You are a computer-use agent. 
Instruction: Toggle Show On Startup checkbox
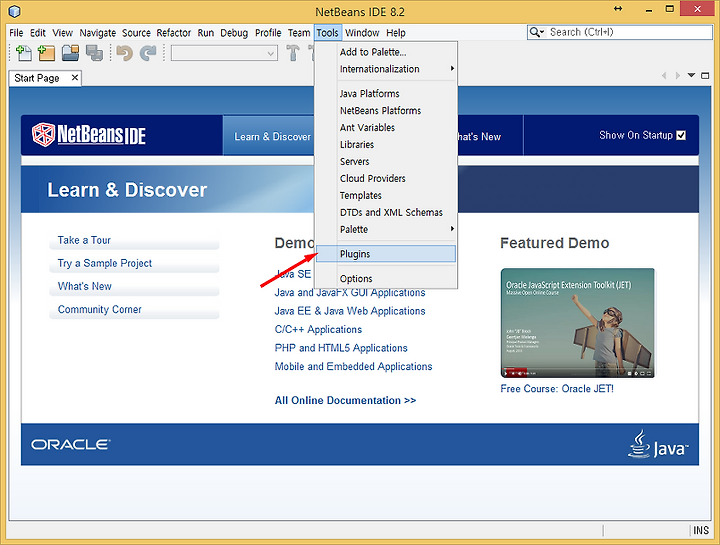[681, 135]
